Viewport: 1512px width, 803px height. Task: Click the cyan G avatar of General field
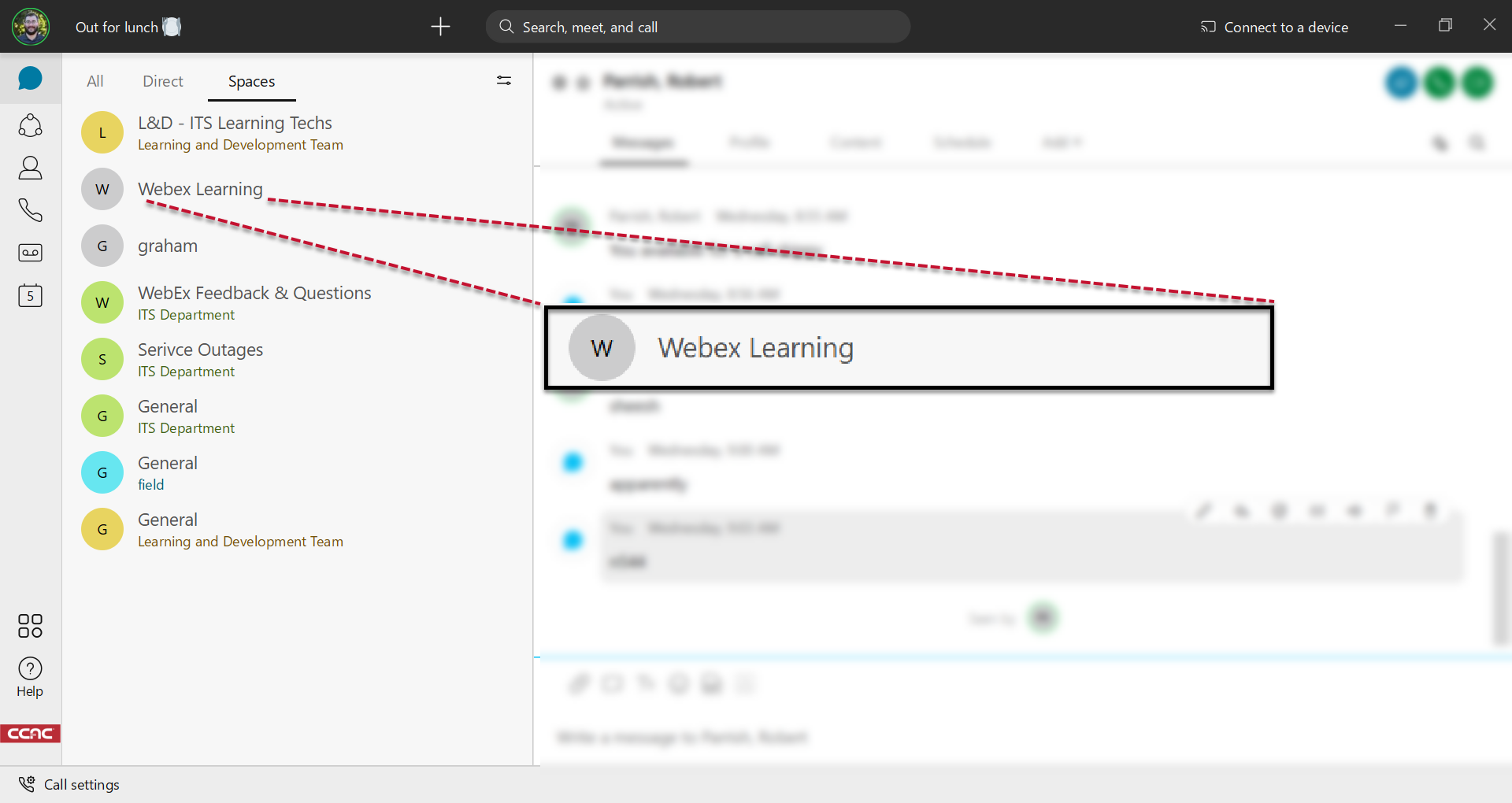pyautogui.click(x=102, y=472)
